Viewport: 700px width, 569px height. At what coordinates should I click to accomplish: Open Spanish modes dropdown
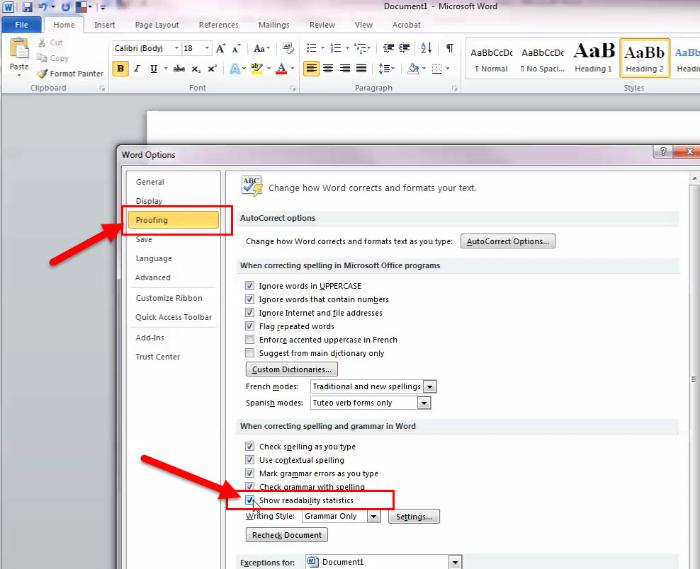coord(424,403)
